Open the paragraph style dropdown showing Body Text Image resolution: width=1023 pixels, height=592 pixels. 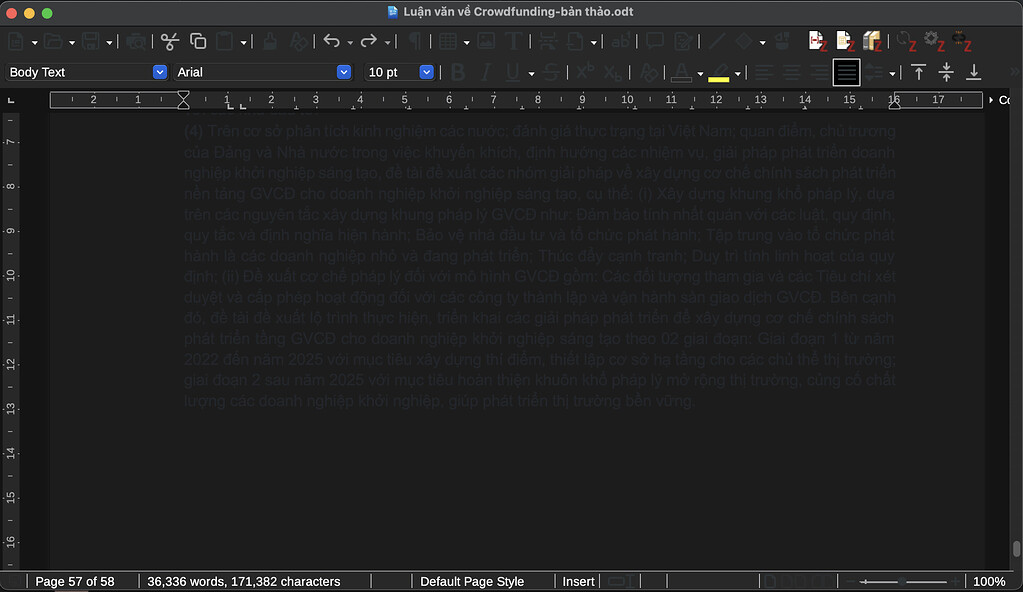click(x=159, y=71)
